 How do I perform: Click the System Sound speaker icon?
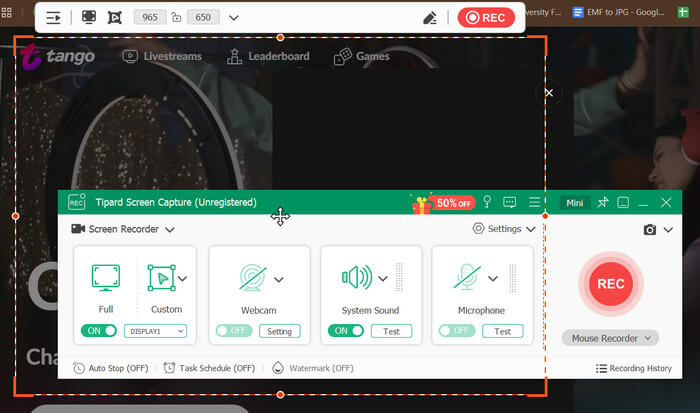click(x=356, y=277)
